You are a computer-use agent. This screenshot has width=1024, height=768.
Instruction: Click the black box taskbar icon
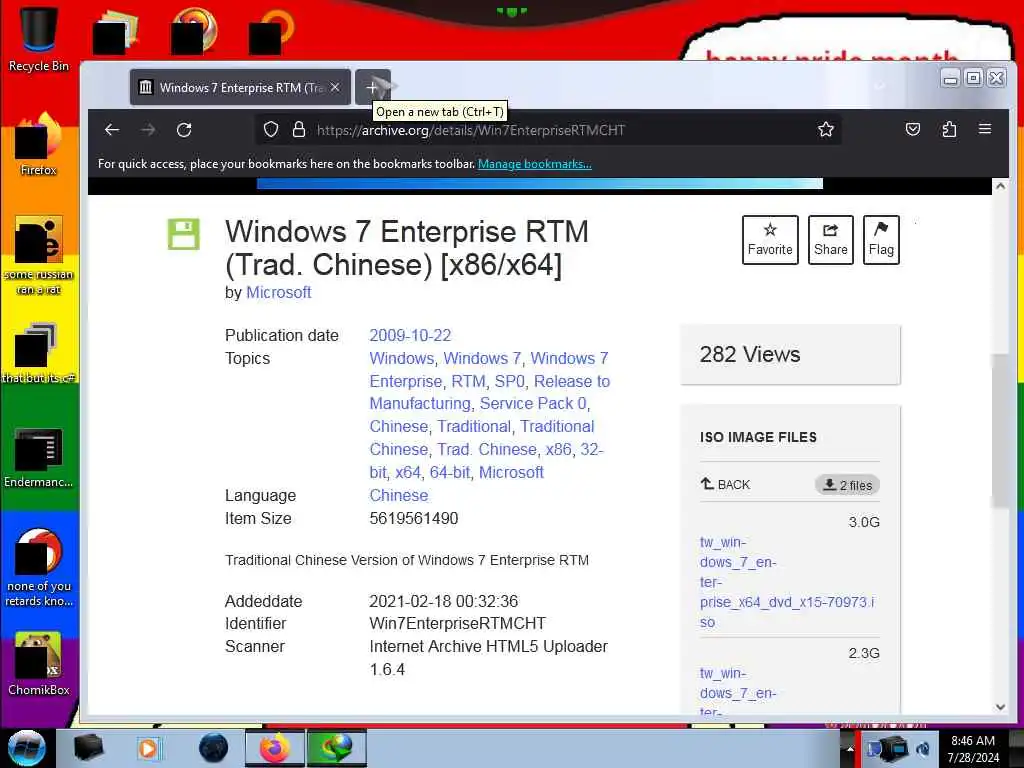tap(88, 748)
